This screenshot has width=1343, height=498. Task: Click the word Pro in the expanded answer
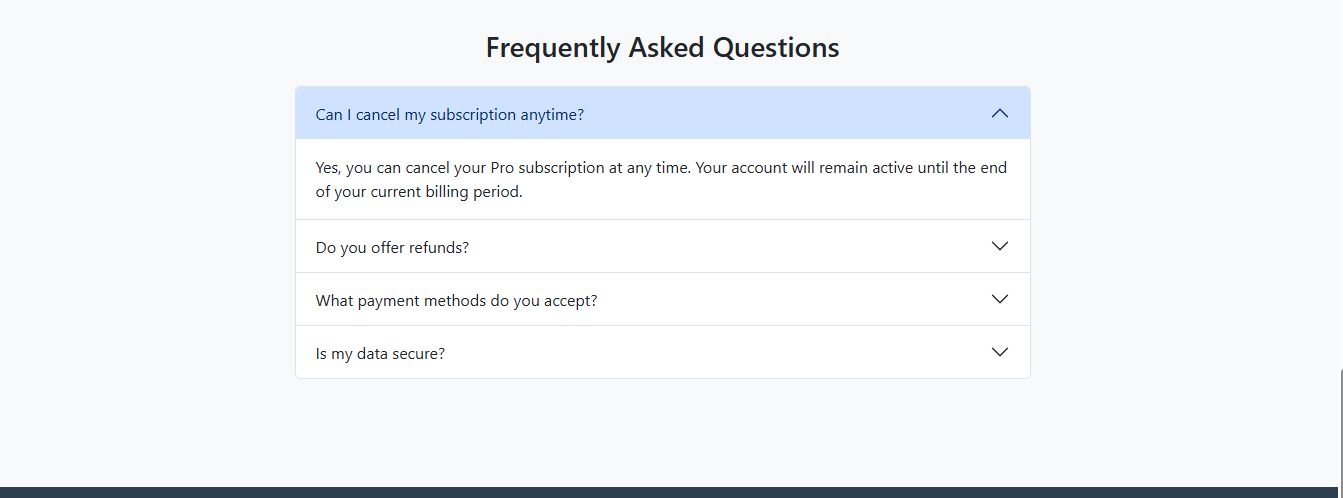(x=501, y=168)
